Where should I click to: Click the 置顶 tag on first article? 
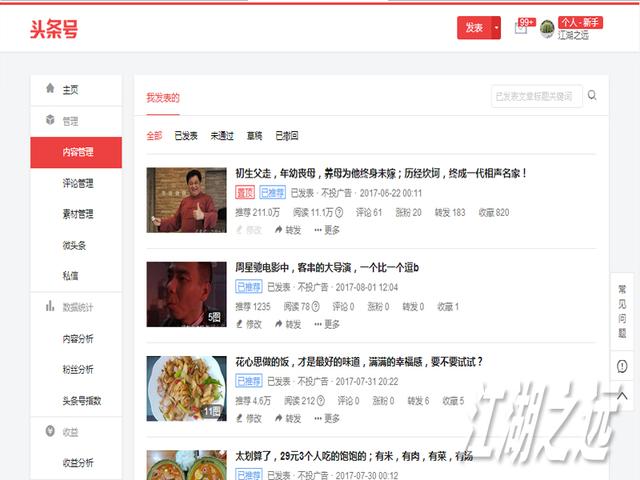coord(245,193)
